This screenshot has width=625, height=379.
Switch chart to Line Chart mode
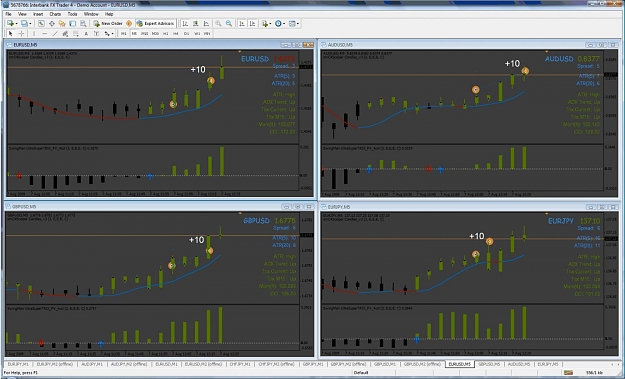click(206, 24)
